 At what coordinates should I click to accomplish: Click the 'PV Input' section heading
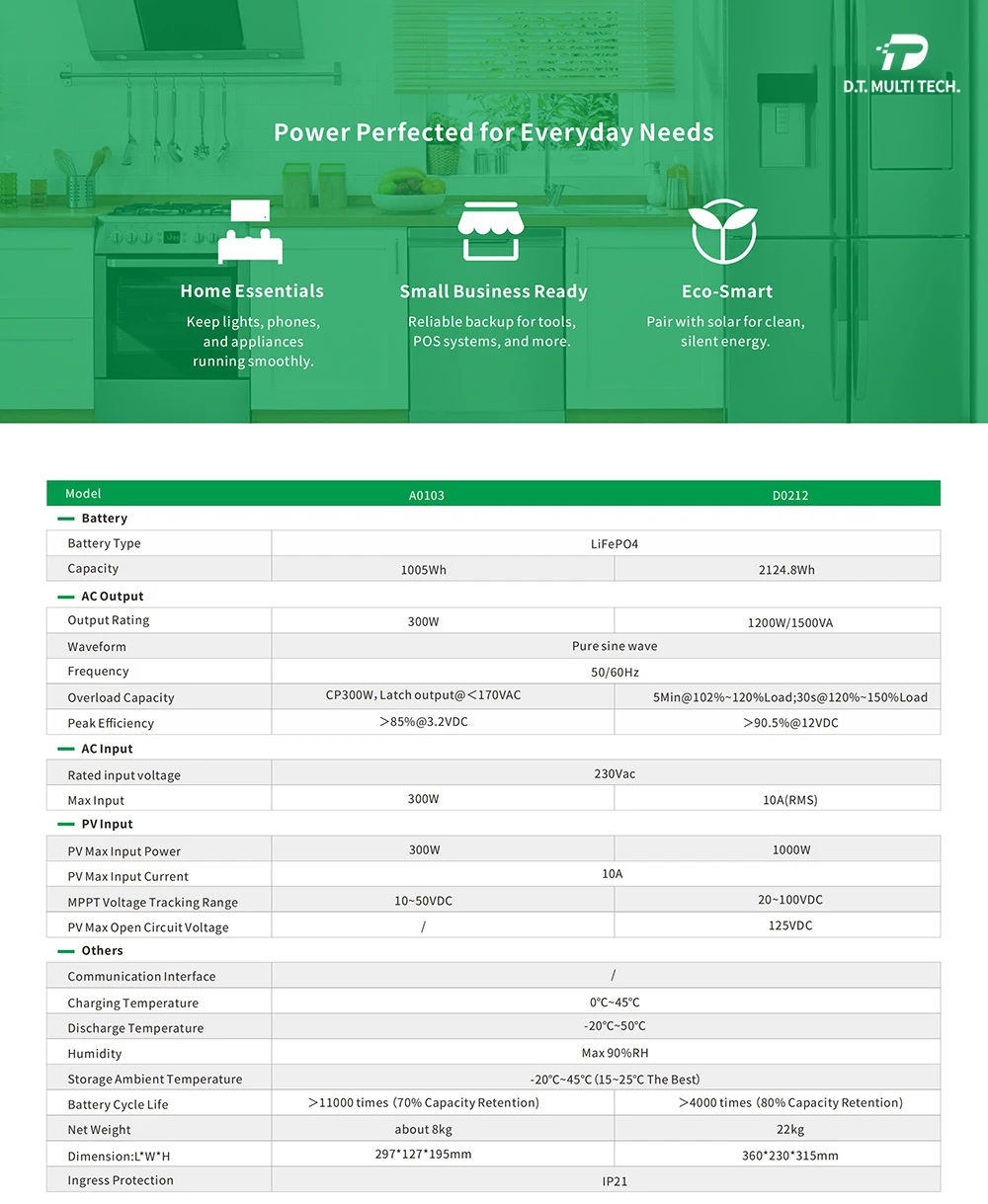pyautogui.click(x=107, y=825)
